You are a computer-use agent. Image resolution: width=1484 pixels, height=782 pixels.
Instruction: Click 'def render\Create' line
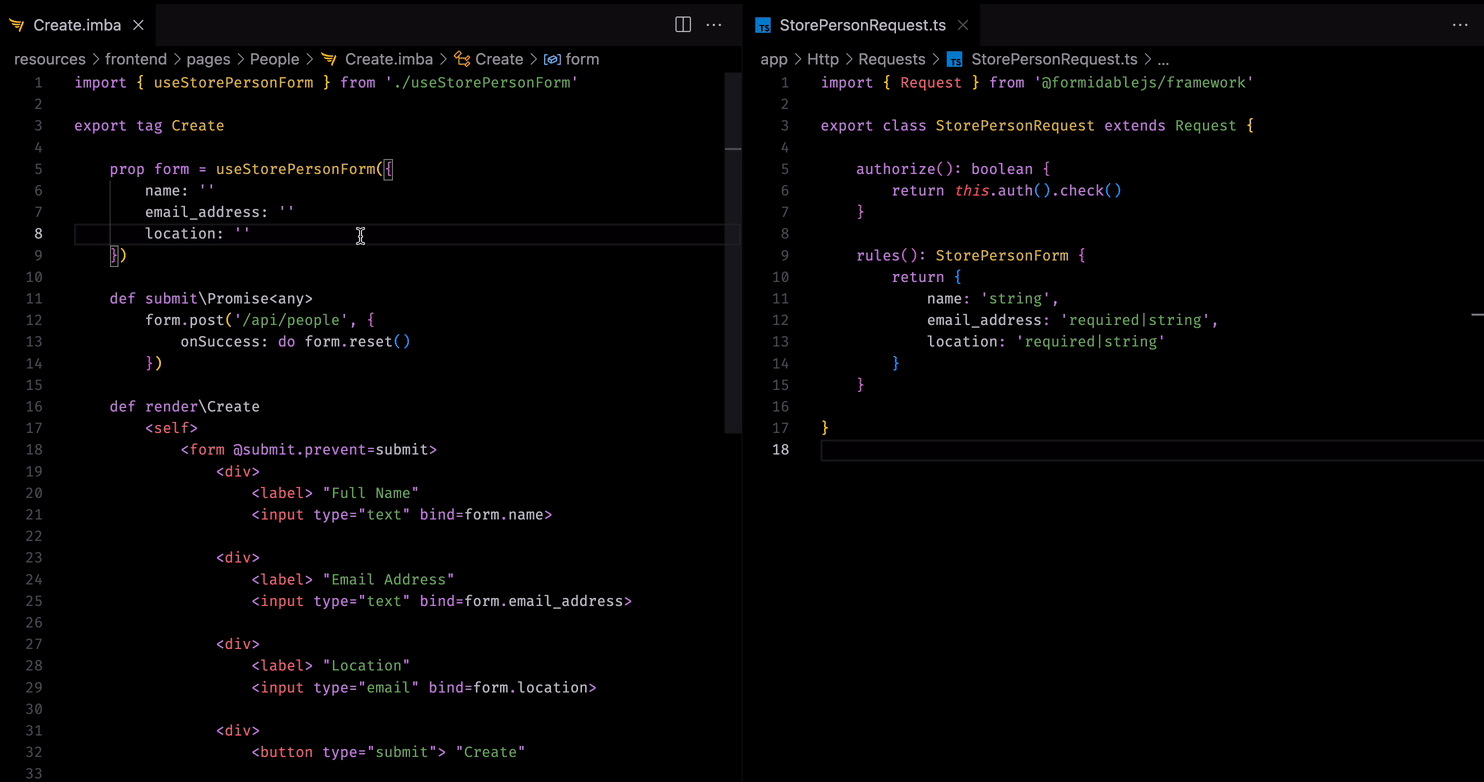185,407
